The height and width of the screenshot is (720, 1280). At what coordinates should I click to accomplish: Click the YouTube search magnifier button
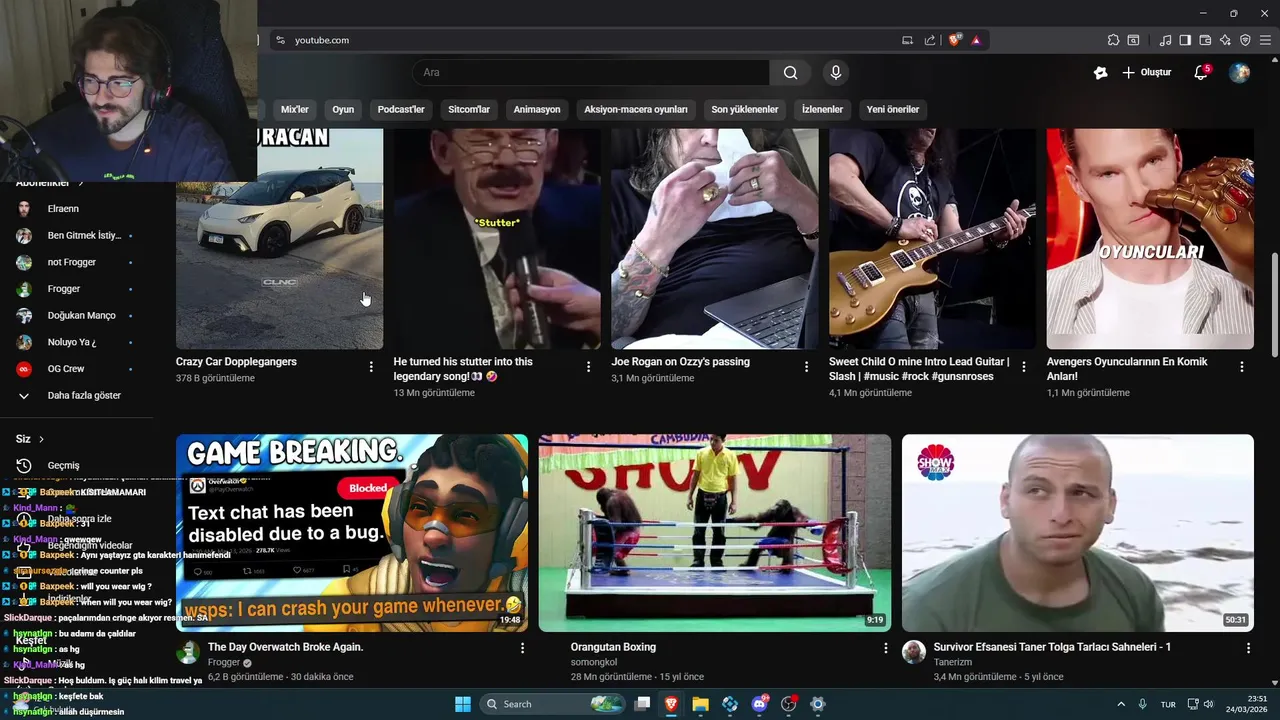pos(790,72)
